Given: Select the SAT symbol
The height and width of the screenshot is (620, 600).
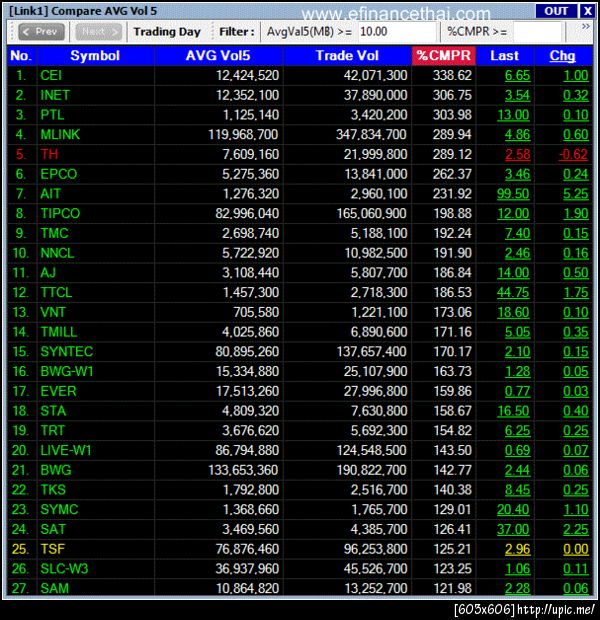Looking at the screenshot, I should (x=53, y=529).
